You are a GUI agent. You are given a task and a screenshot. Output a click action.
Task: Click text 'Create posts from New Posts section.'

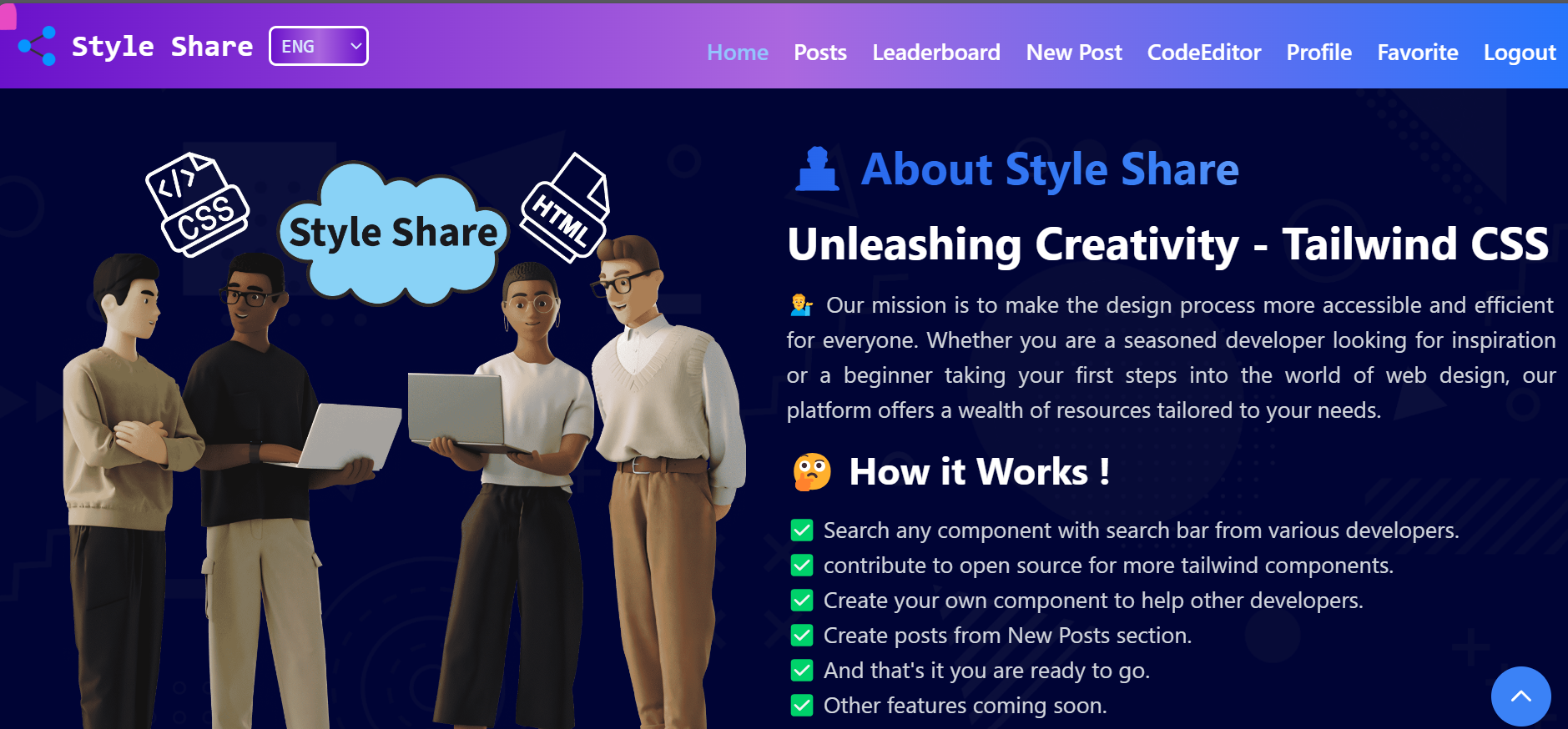point(1007,636)
